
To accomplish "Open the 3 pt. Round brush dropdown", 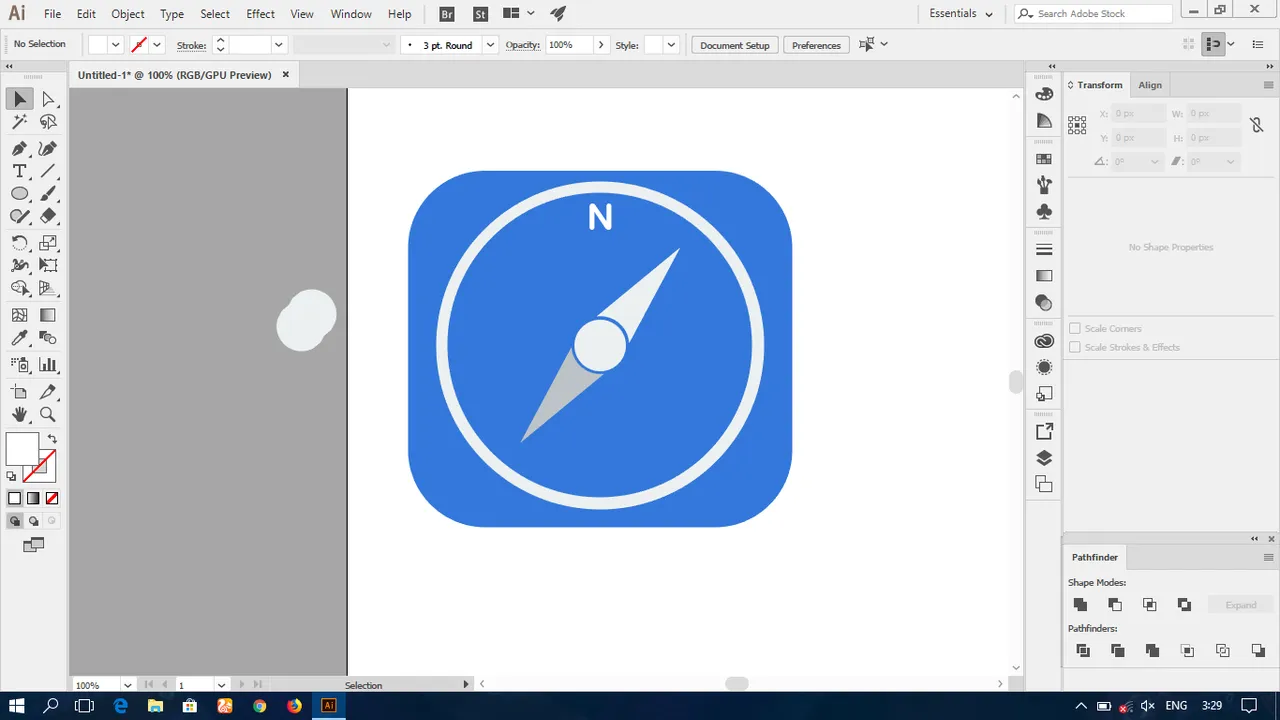I will pyautogui.click(x=490, y=45).
